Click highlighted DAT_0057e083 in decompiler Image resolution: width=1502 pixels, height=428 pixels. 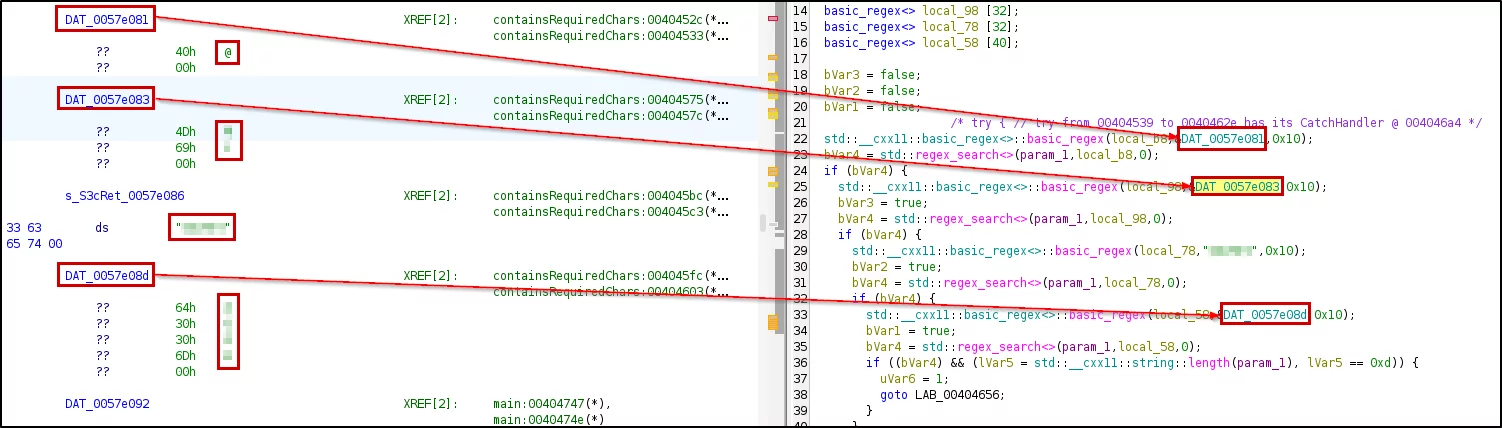(1237, 186)
